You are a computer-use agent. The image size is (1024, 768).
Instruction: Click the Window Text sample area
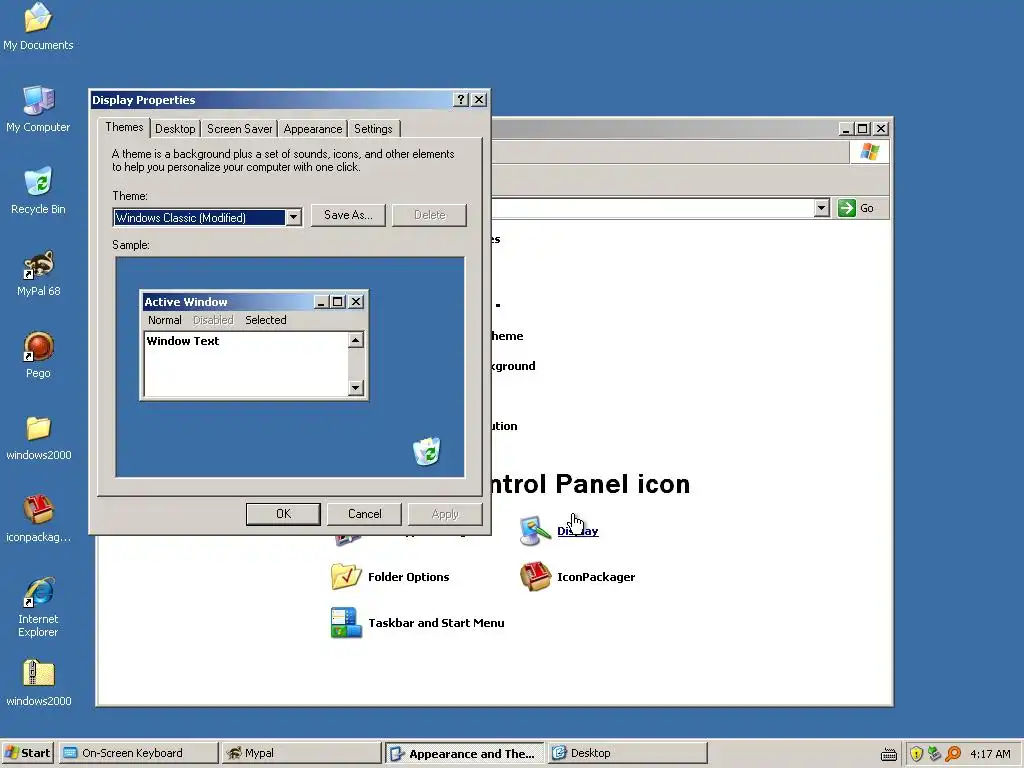pyautogui.click(x=246, y=364)
